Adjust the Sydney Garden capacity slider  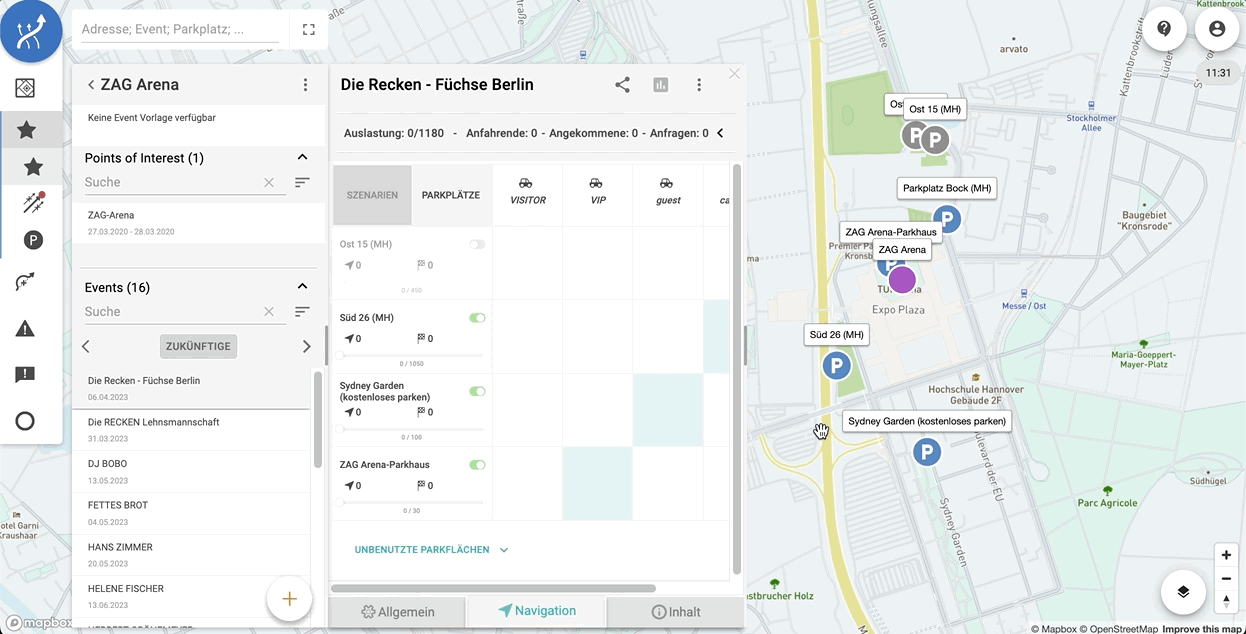click(411, 429)
